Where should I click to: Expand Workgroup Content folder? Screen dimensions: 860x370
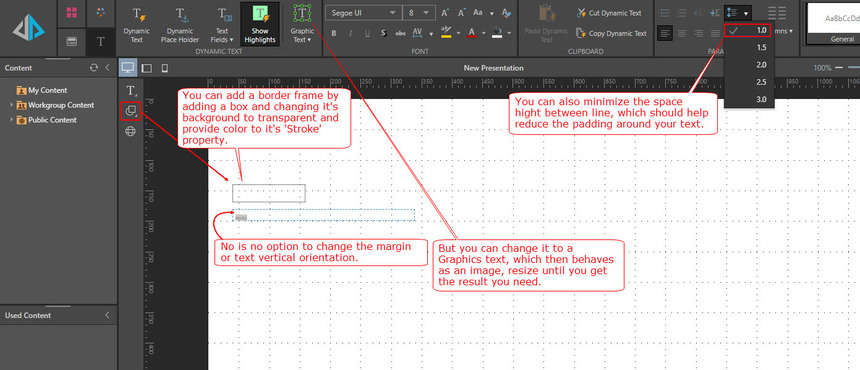pos(12,105)
